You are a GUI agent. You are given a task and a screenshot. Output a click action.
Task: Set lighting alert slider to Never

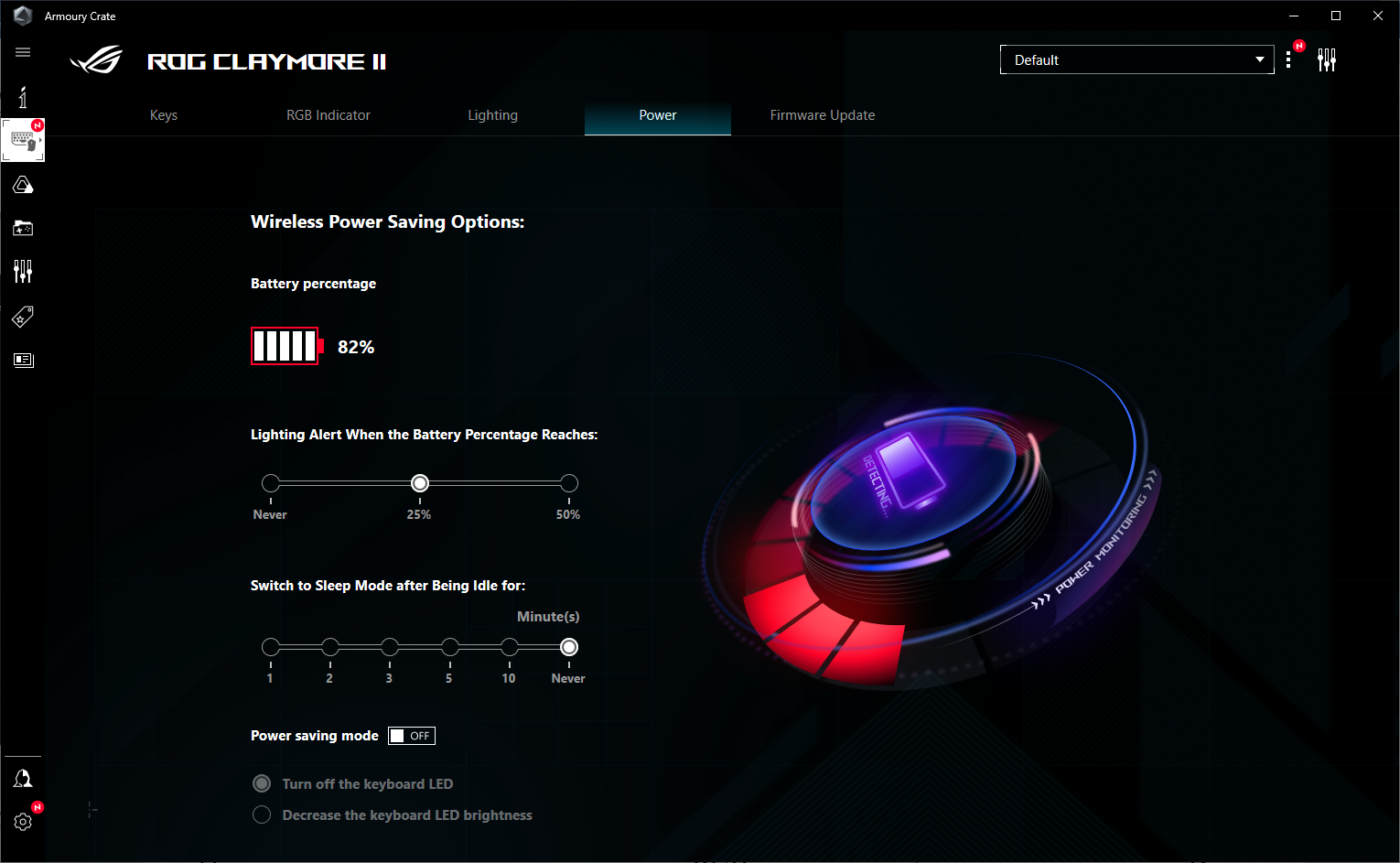coord(271,483)
